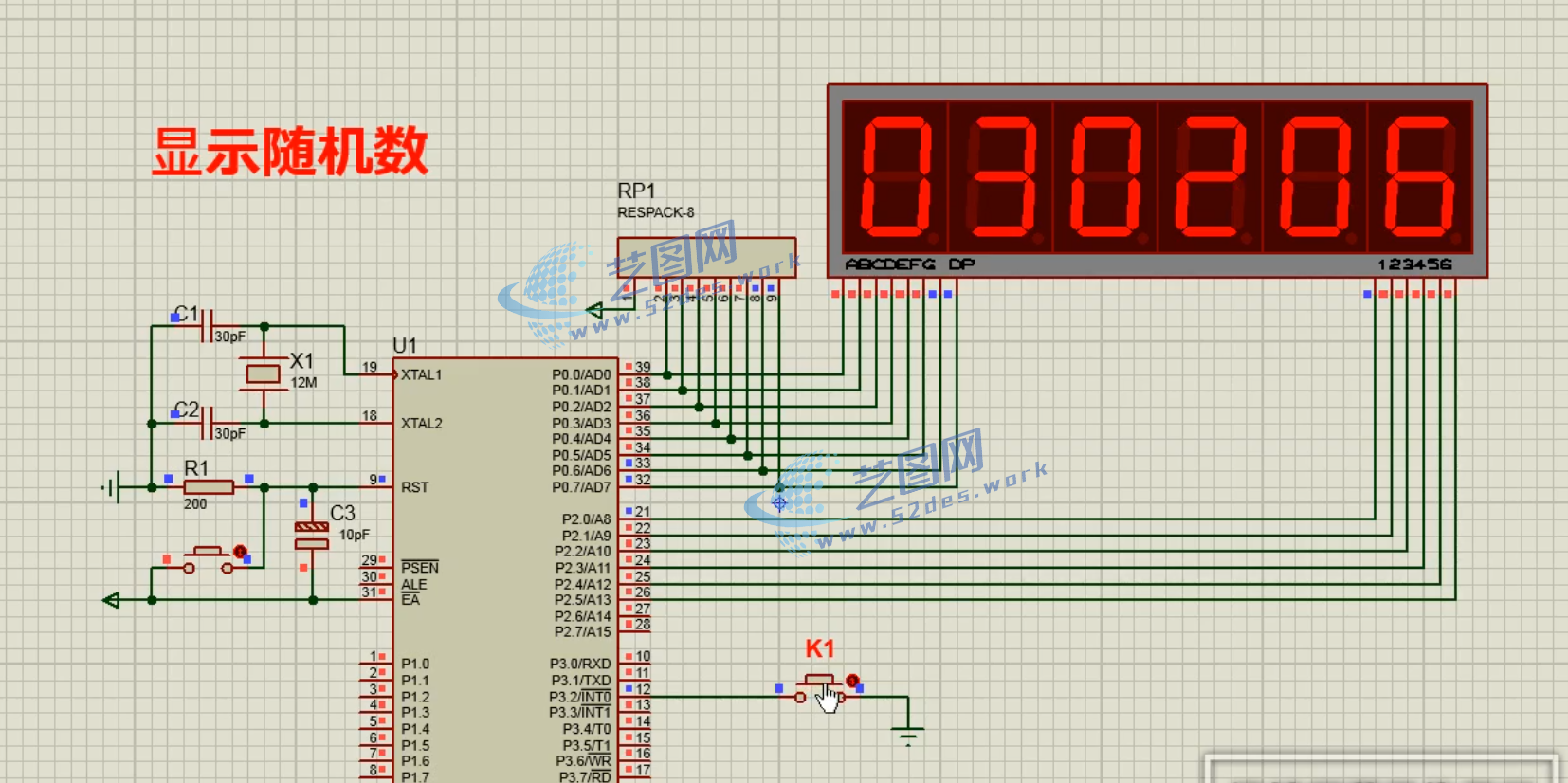Viewport: 1568px width, 783px height.
Task: Click the P1.0 pin label
Action: click(415, 664)
